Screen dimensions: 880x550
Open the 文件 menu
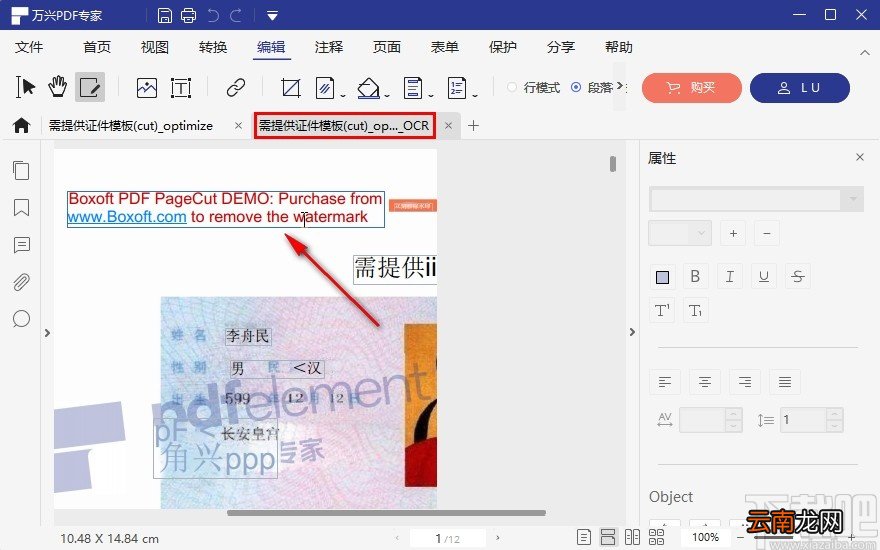click(29, 47)
